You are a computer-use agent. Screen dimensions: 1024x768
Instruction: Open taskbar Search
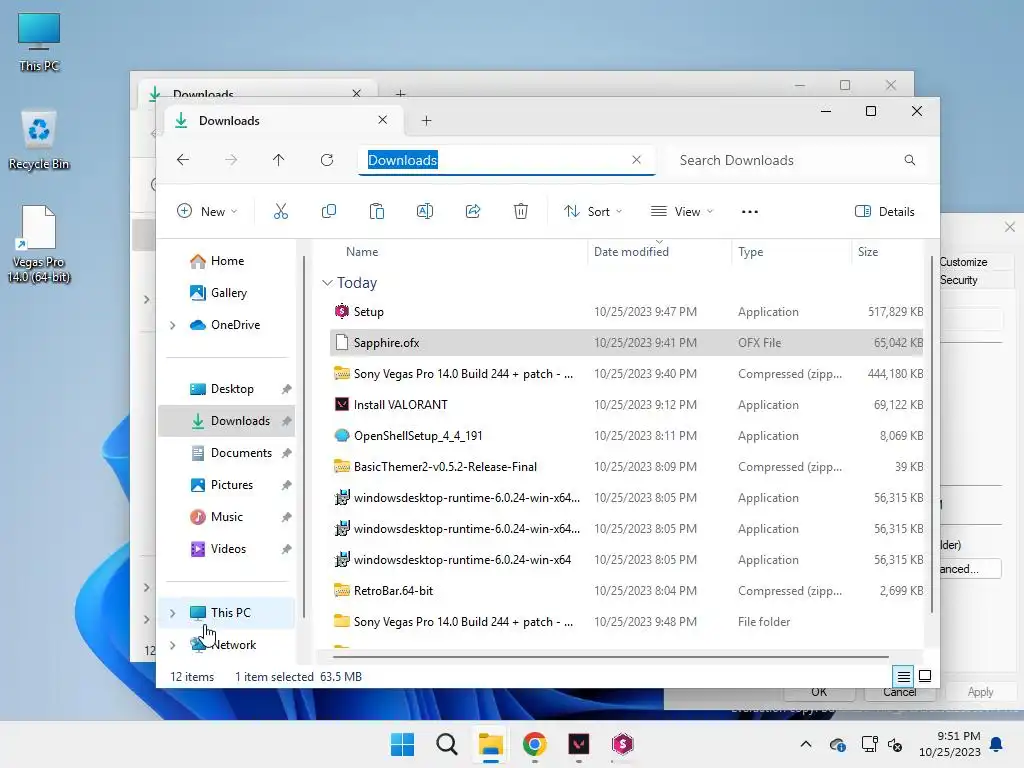447,744
